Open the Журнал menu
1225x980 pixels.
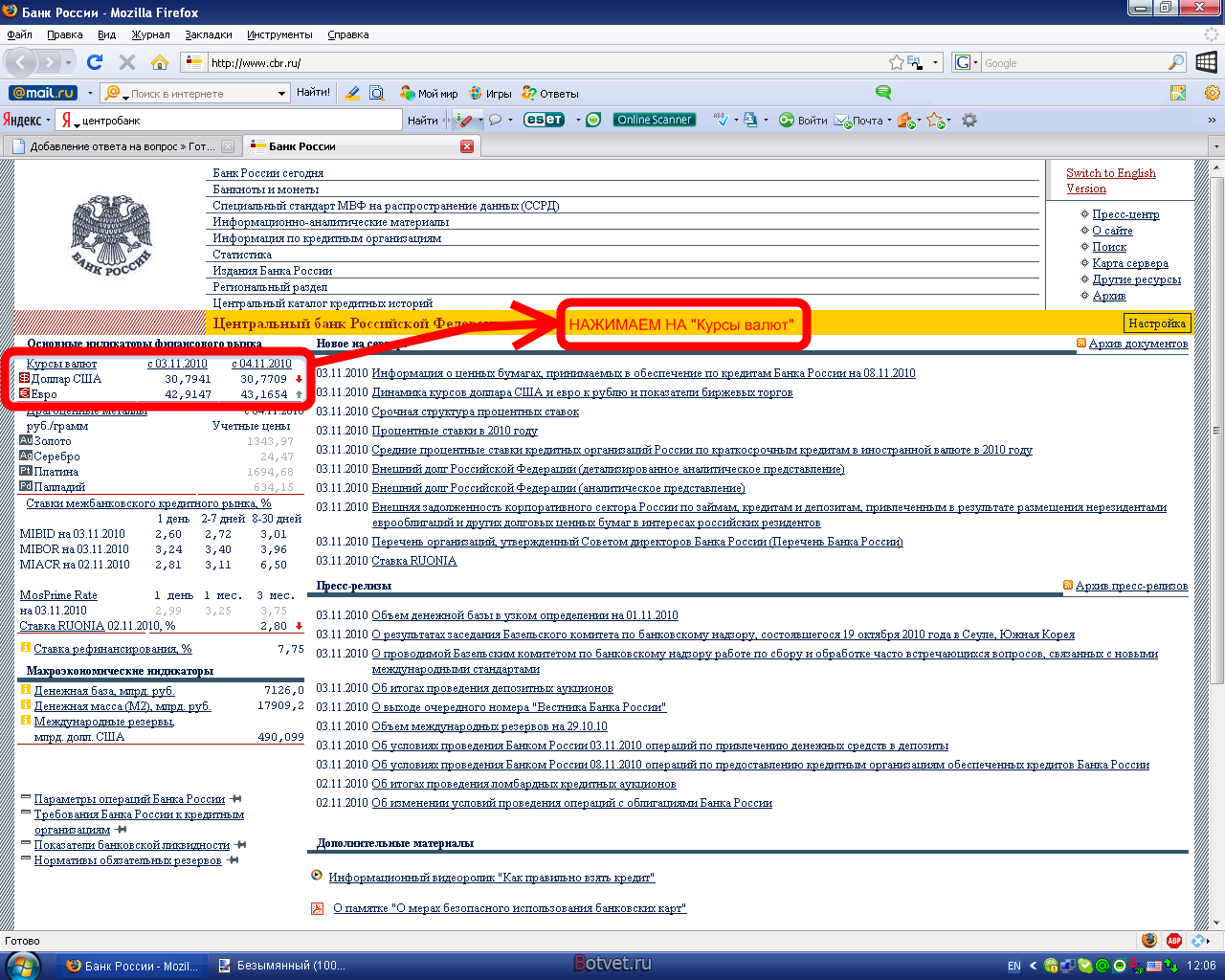pos(150,34)
